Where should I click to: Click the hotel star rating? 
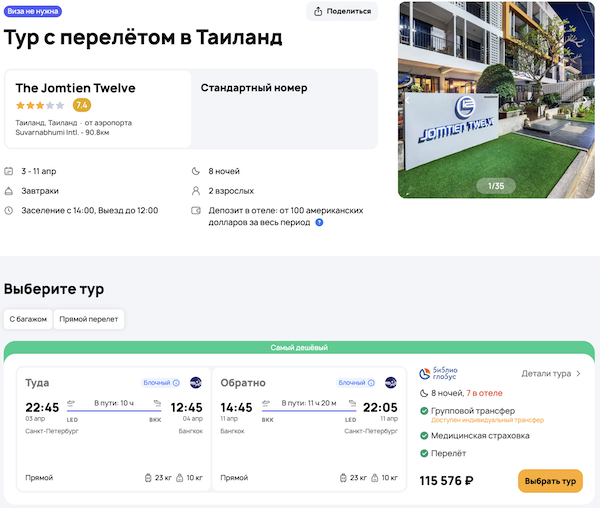[x=40, y=105]
